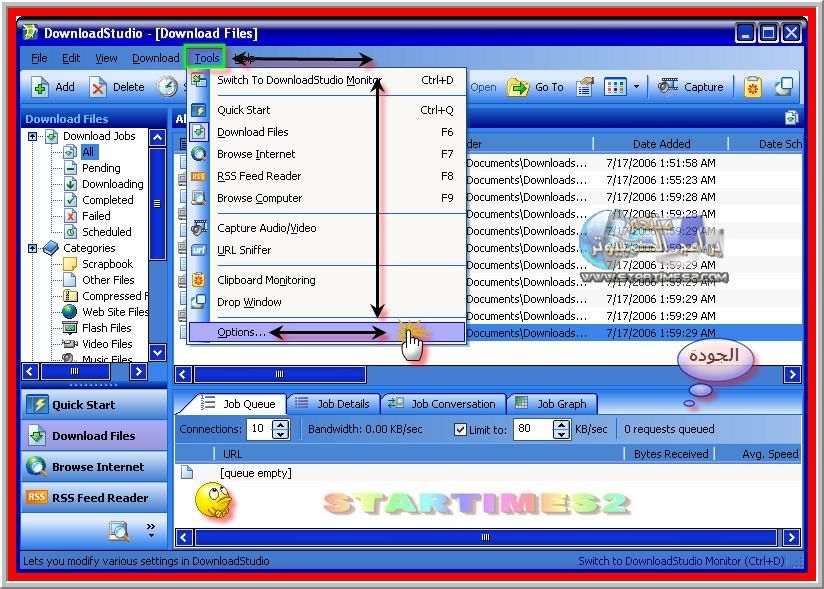Click the Compressed Files zip icon
This screenshot has width=824, height=589.
[70, 296]
